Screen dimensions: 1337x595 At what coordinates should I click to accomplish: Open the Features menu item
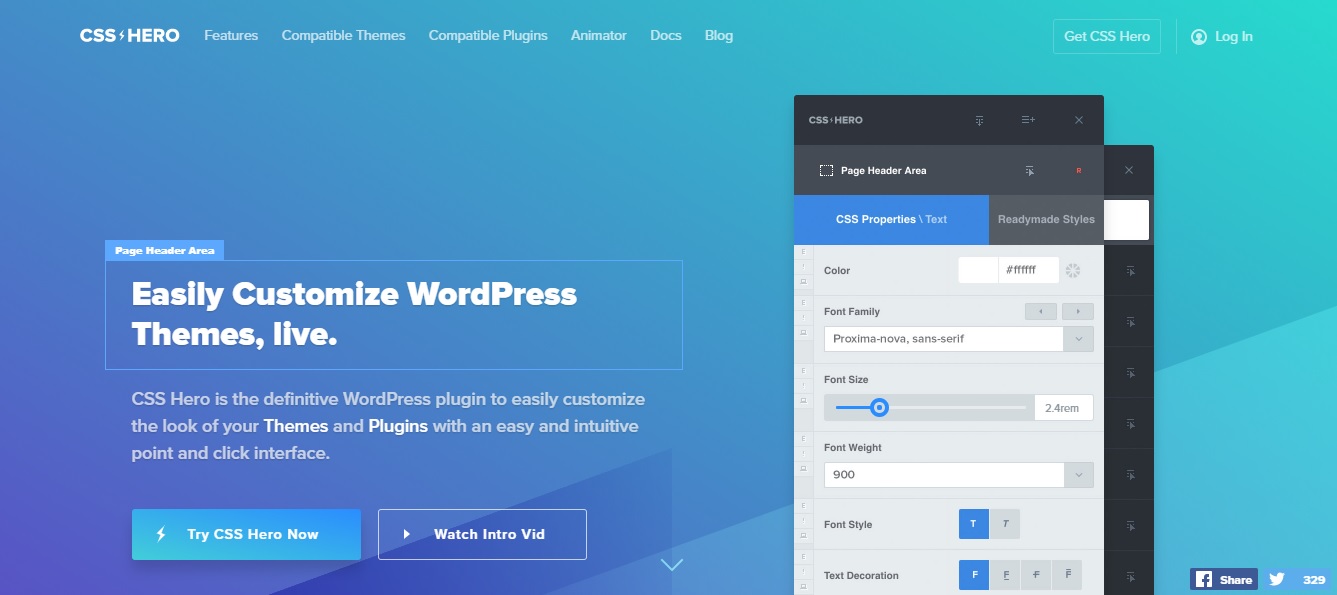pyautogui.click(x=231, y=36)
